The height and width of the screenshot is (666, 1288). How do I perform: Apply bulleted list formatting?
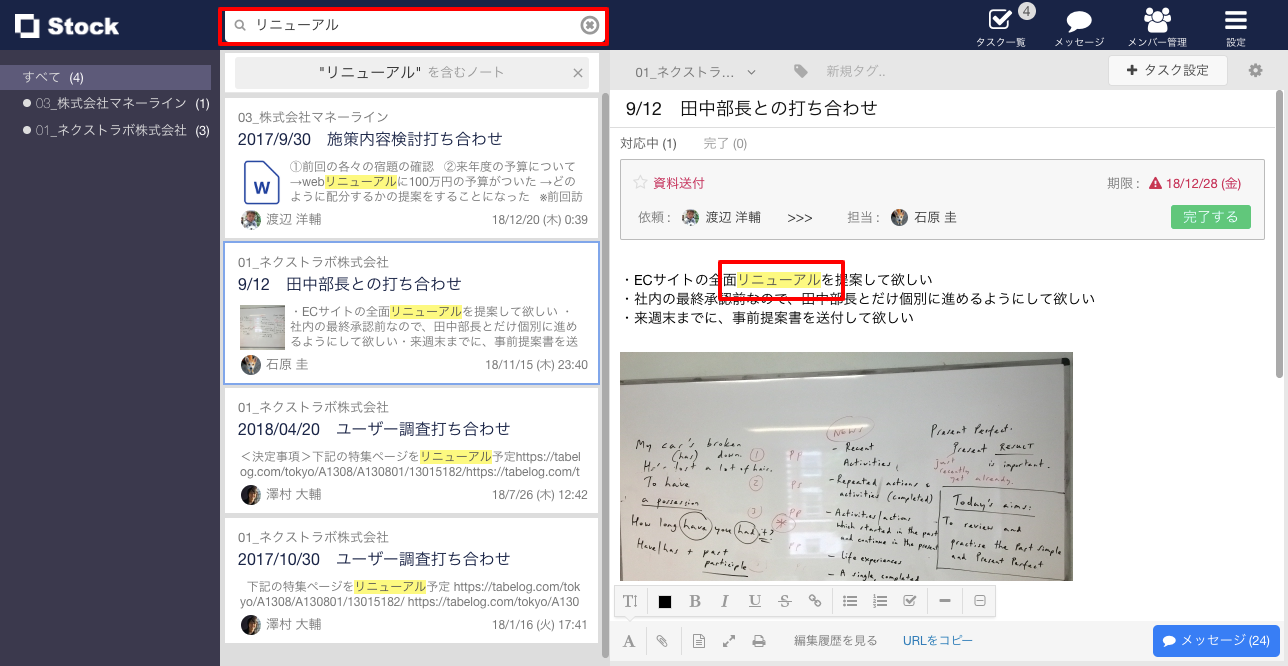[850, 600]
